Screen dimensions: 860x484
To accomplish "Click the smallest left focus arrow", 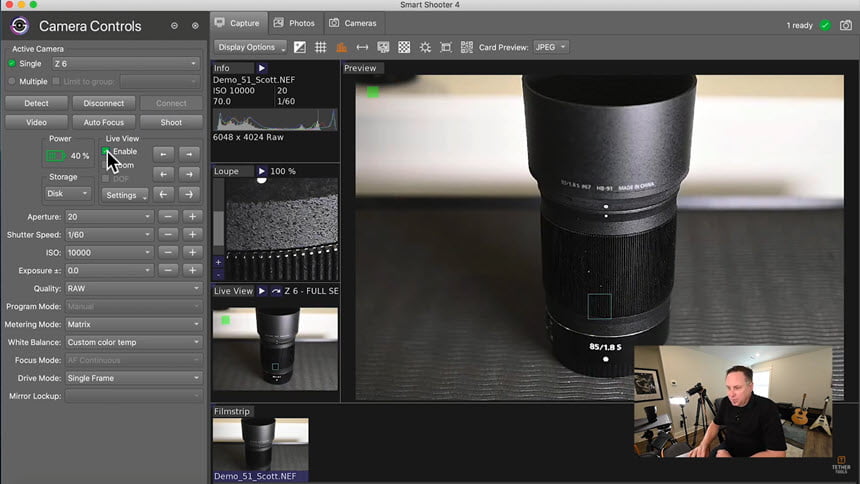I will (163, 154).
